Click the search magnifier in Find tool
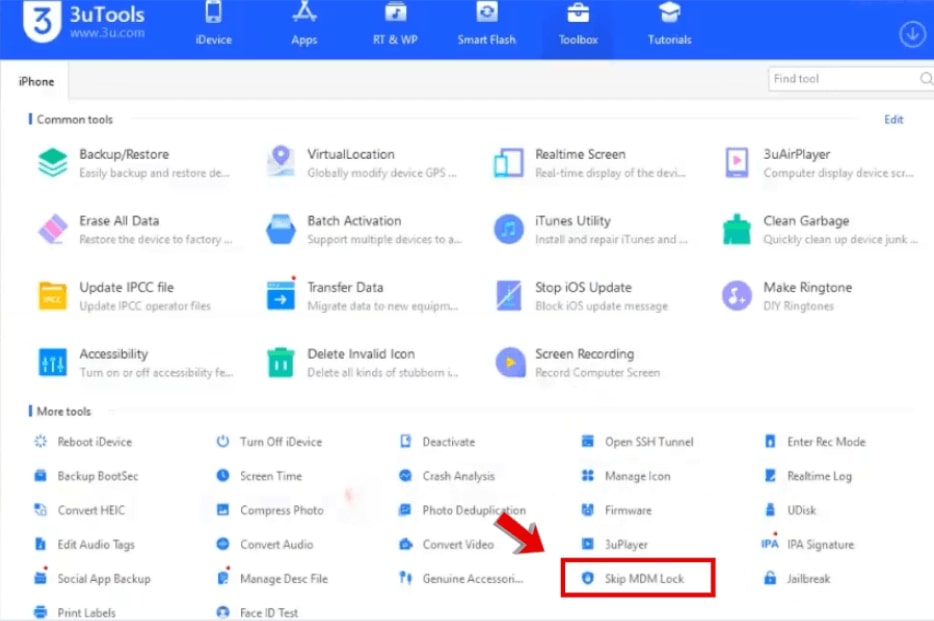 (x=926, y=79)
